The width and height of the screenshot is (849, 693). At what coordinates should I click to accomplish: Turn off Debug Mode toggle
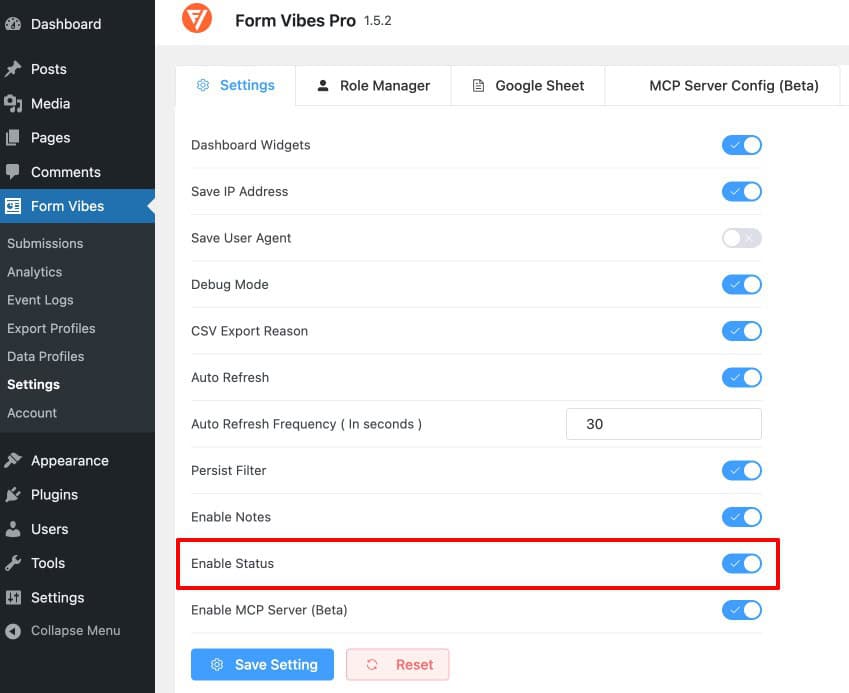tap(742, 284)
